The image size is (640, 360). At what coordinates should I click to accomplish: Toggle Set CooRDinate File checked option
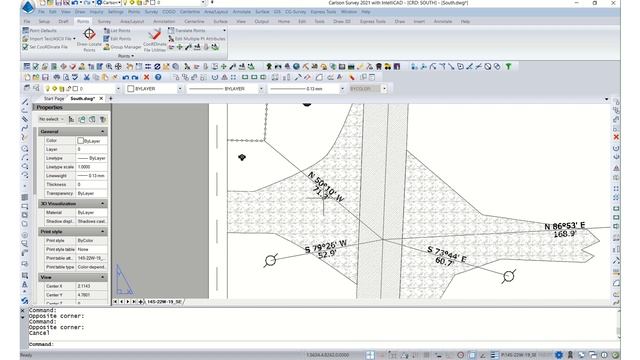tap(25, 47)
